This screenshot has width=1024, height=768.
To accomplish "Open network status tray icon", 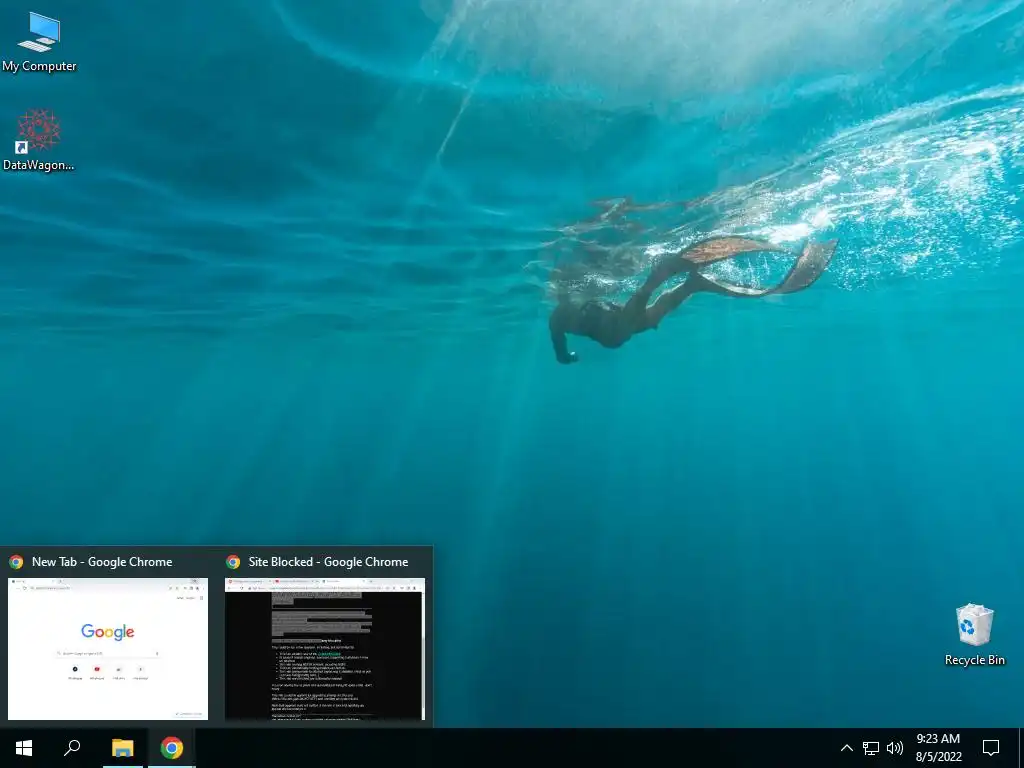I will 871,748.
